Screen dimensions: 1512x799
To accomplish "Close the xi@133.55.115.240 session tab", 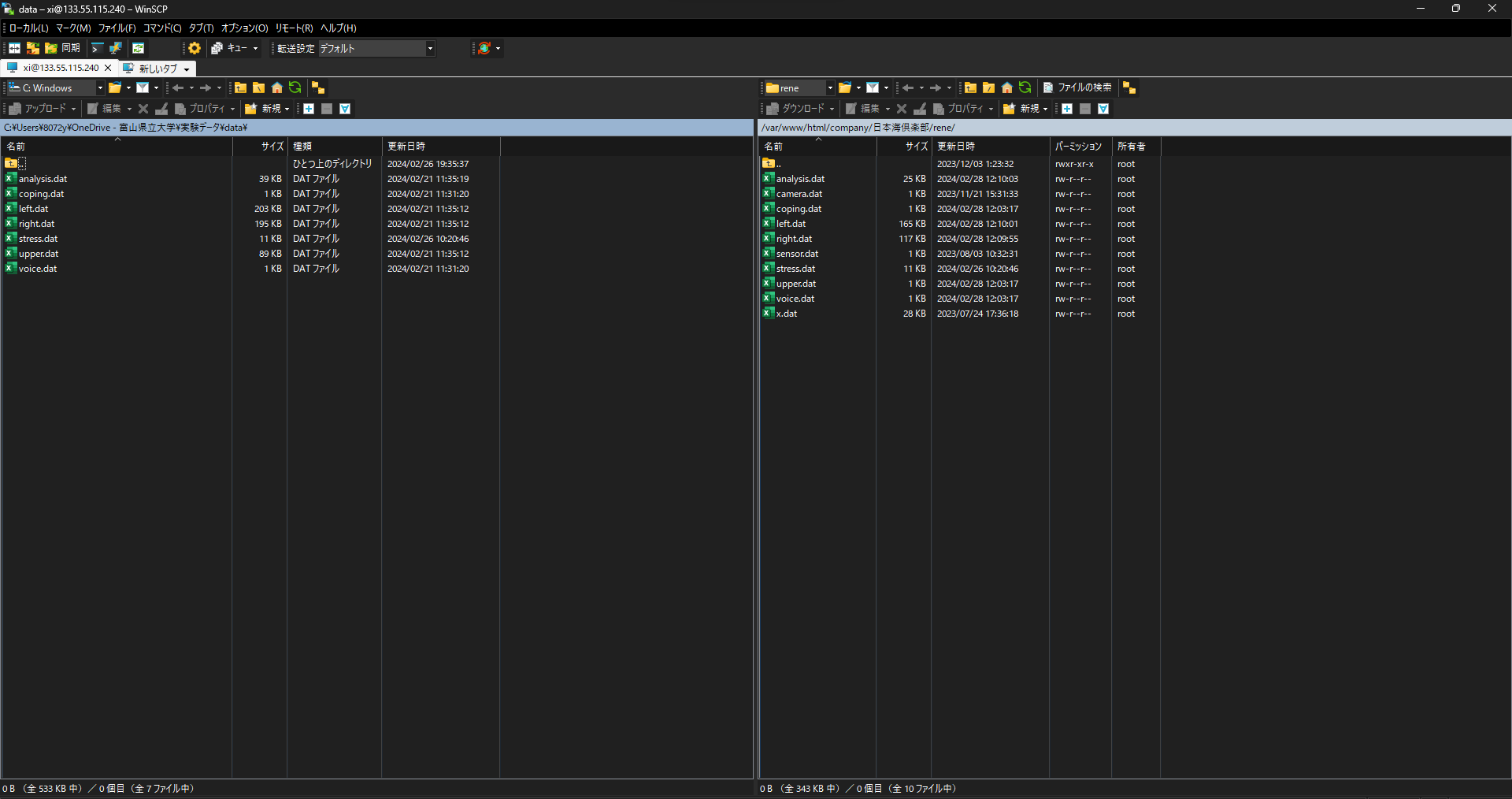I will tap(108, 68).
